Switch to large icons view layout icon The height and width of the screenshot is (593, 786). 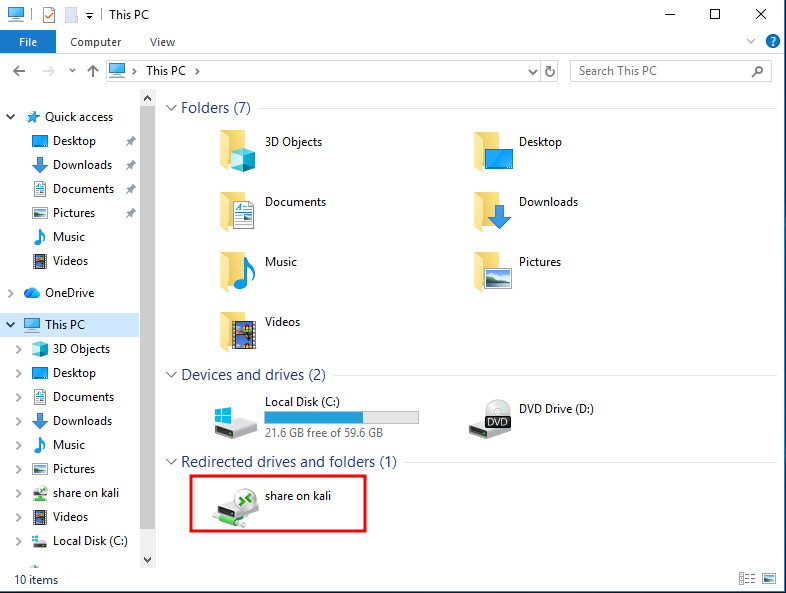click(x=769, y=578)
